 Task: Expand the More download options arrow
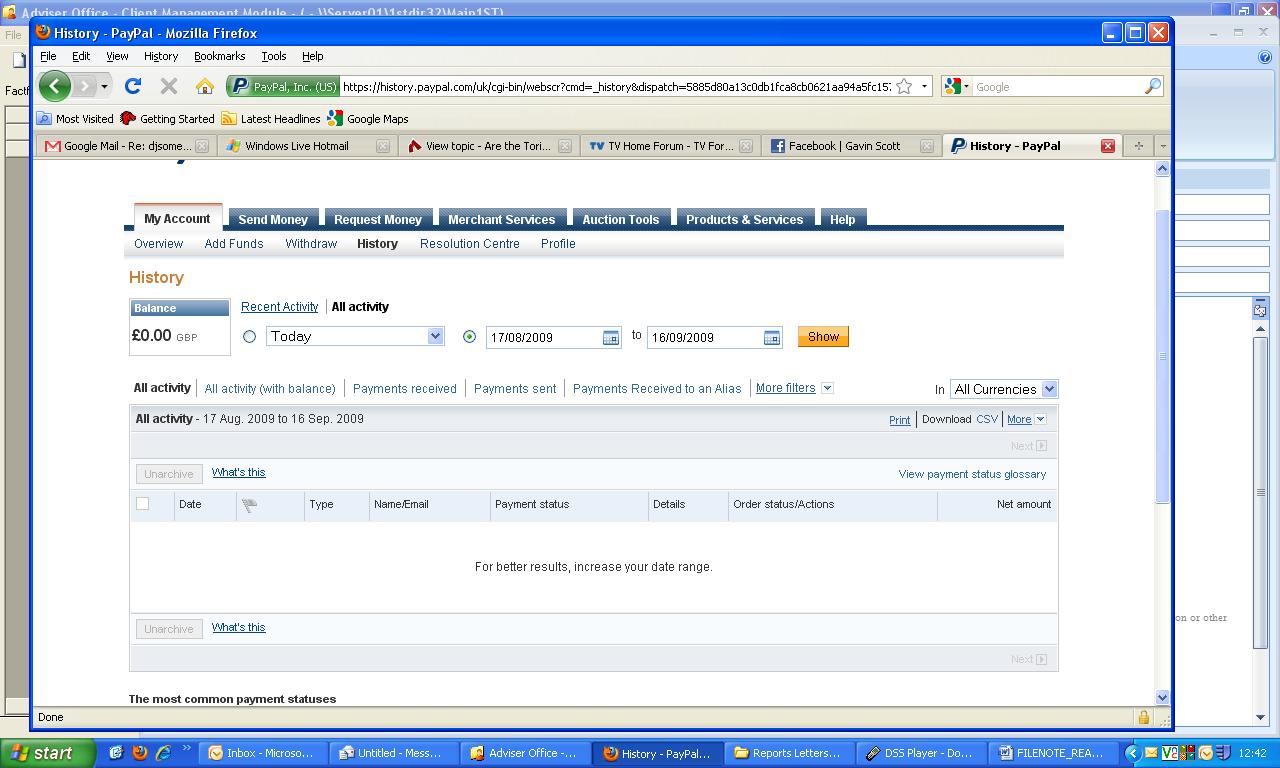1040,419
